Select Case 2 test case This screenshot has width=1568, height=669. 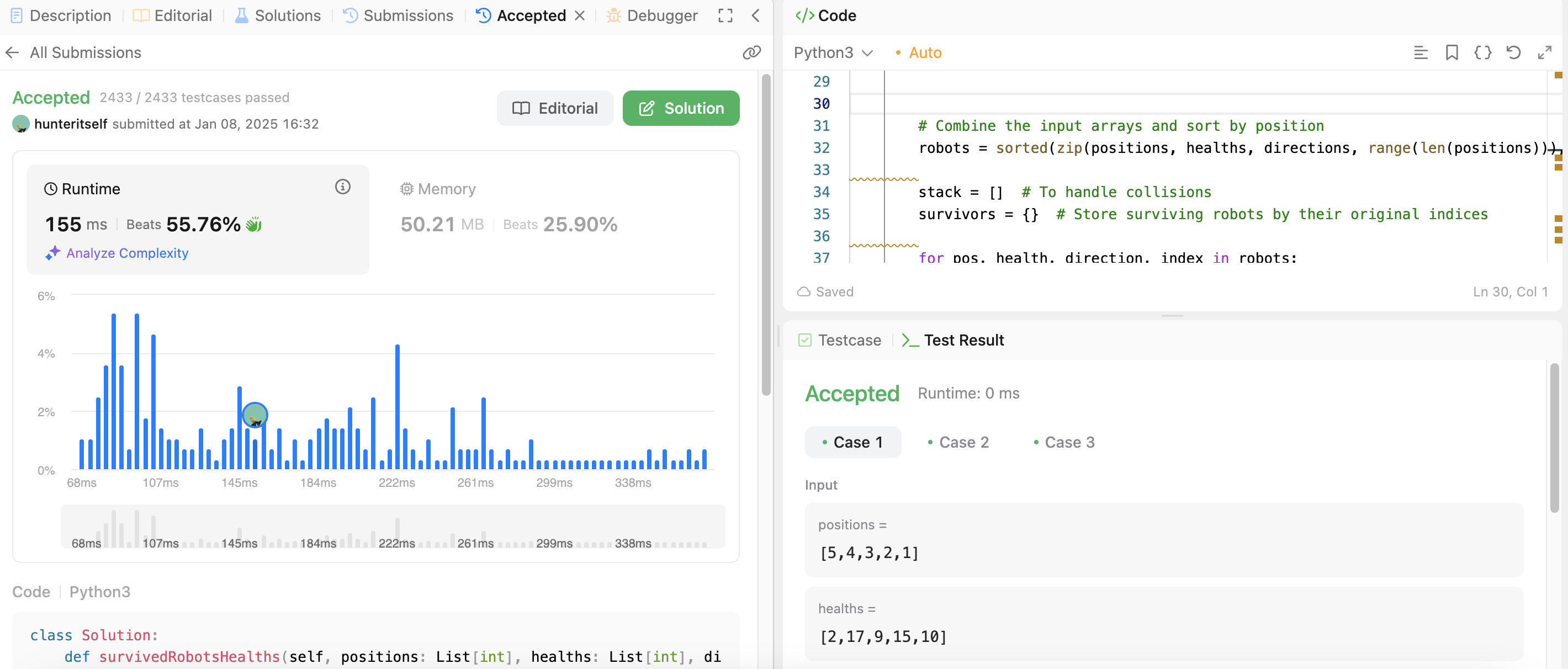957,442
